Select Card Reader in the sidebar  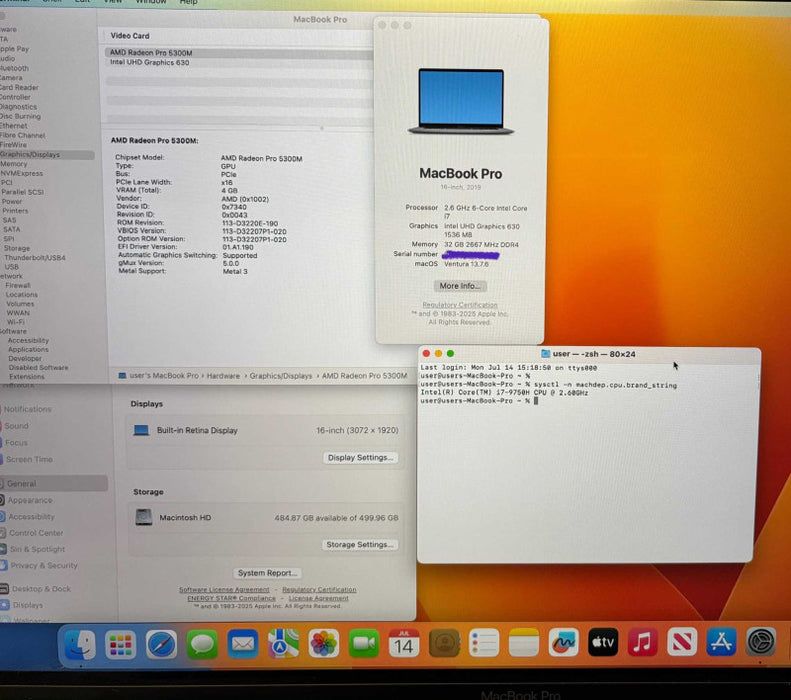[19, 87]
